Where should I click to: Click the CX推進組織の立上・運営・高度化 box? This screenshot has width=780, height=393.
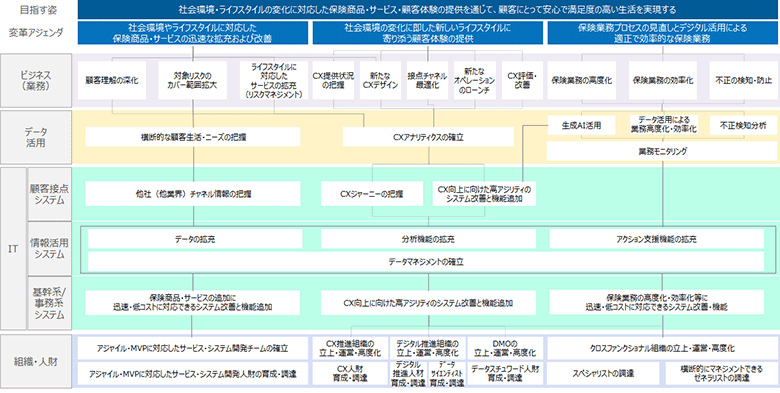(350, 349)
